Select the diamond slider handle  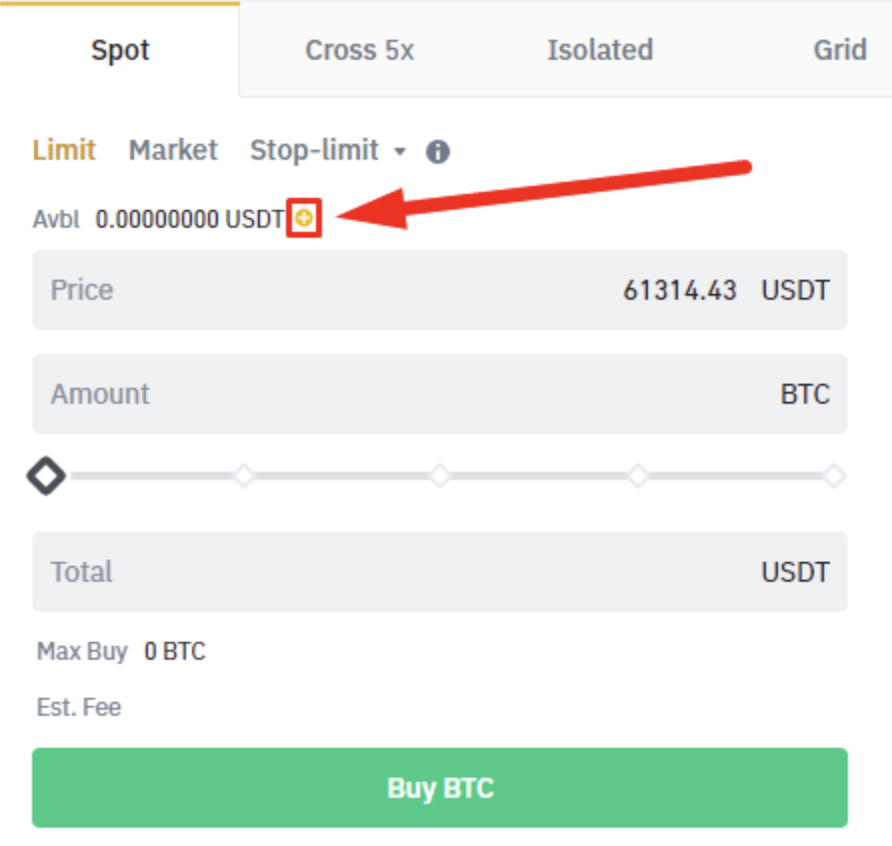click(x=46, y=475)
